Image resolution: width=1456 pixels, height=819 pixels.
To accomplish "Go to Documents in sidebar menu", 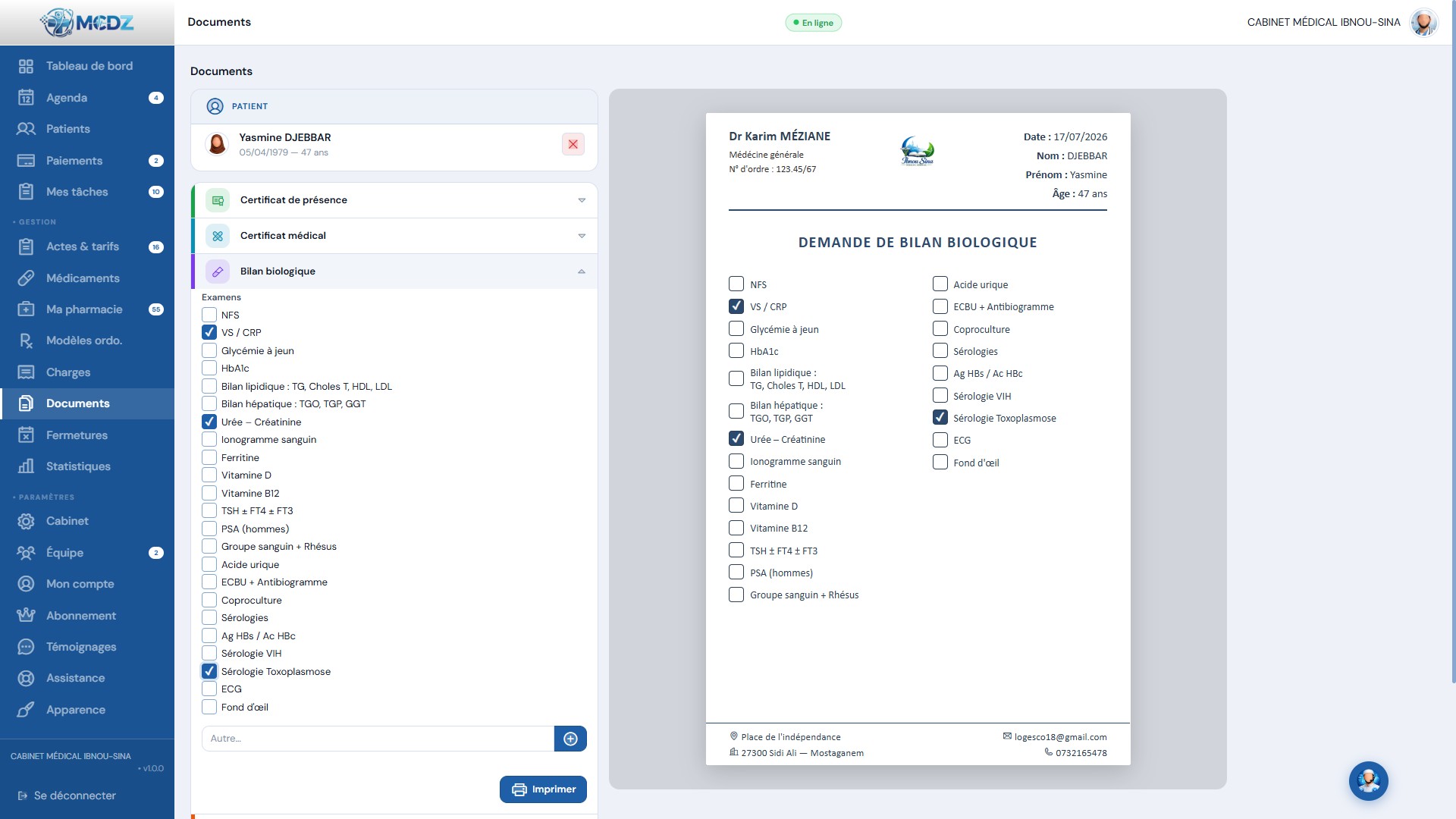I will click(x=87, y=403).
